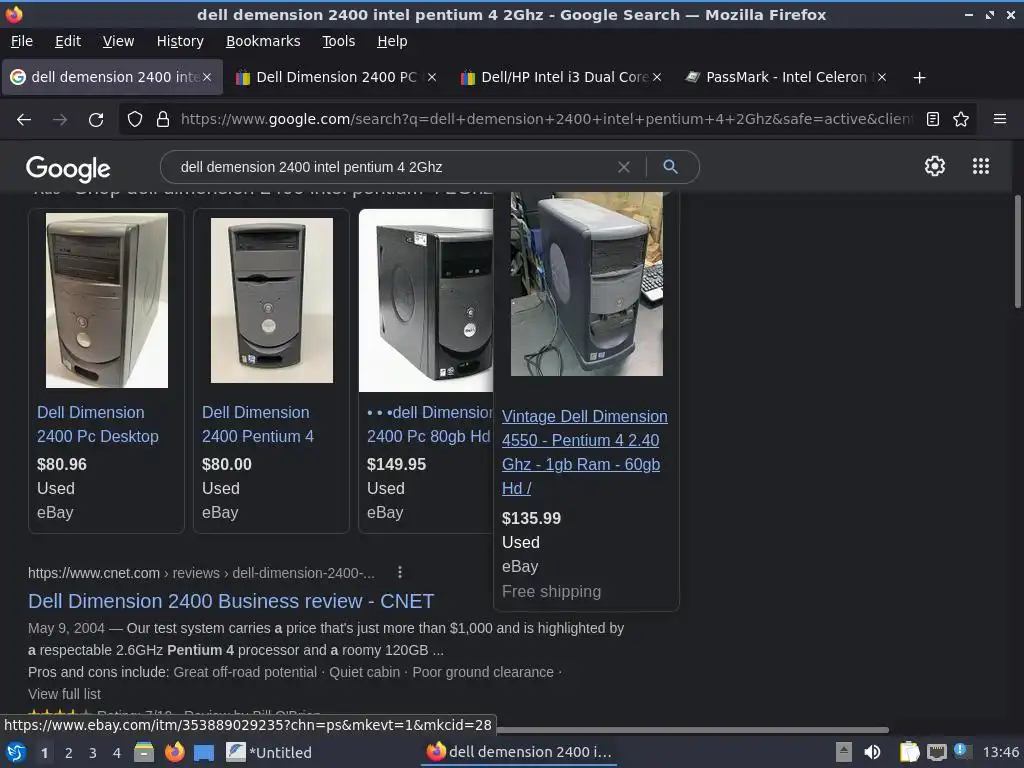
Task: Open Dell Dimension 2400 Pc Desktop listing
Action: (97, 424)
